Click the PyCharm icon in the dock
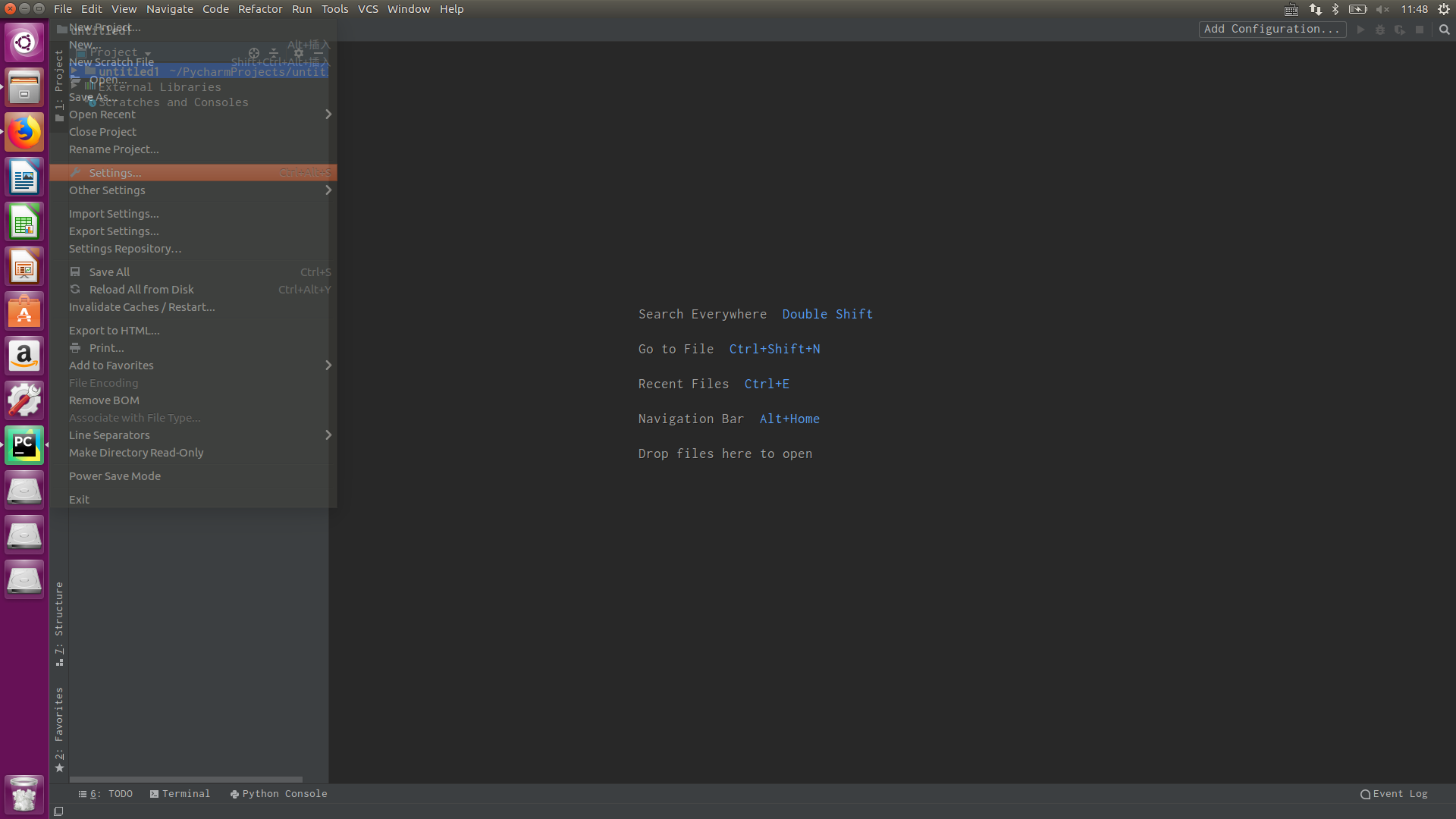 click(x=24, y=445)
